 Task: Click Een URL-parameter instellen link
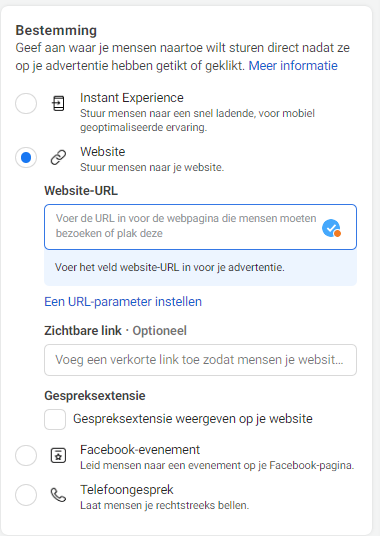click(x=123, y=302)
